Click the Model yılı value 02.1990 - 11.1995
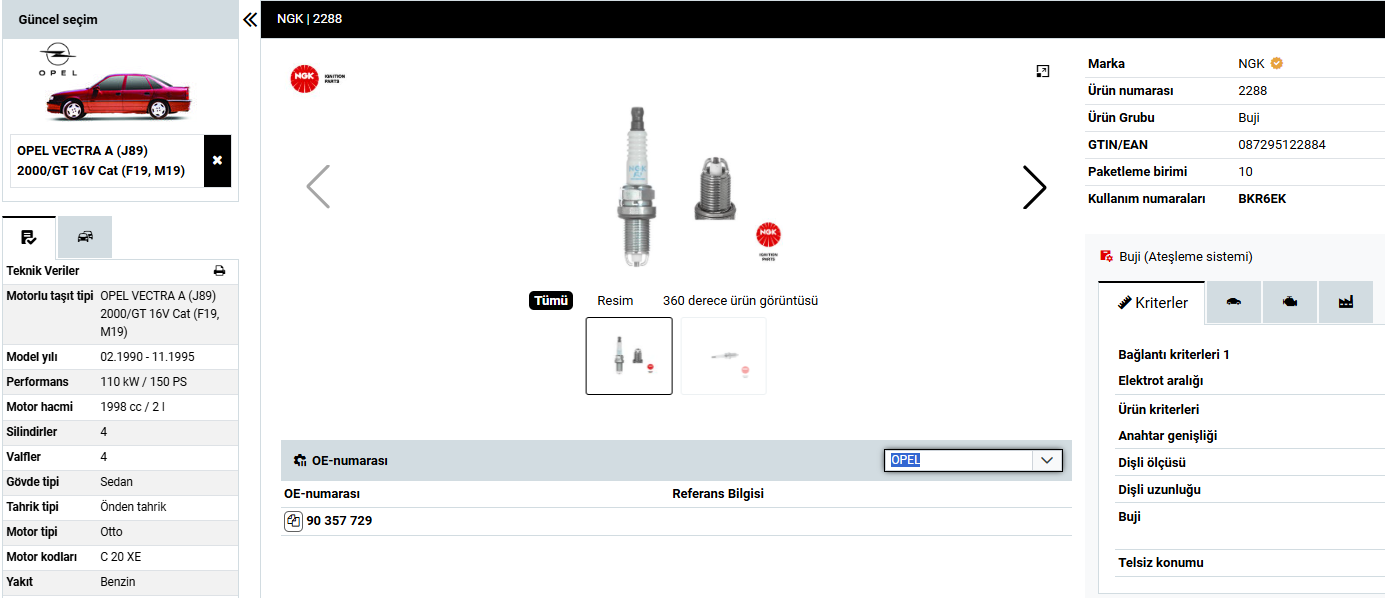The width and height of the screenshot is (1385, 598). pos(147,357)
